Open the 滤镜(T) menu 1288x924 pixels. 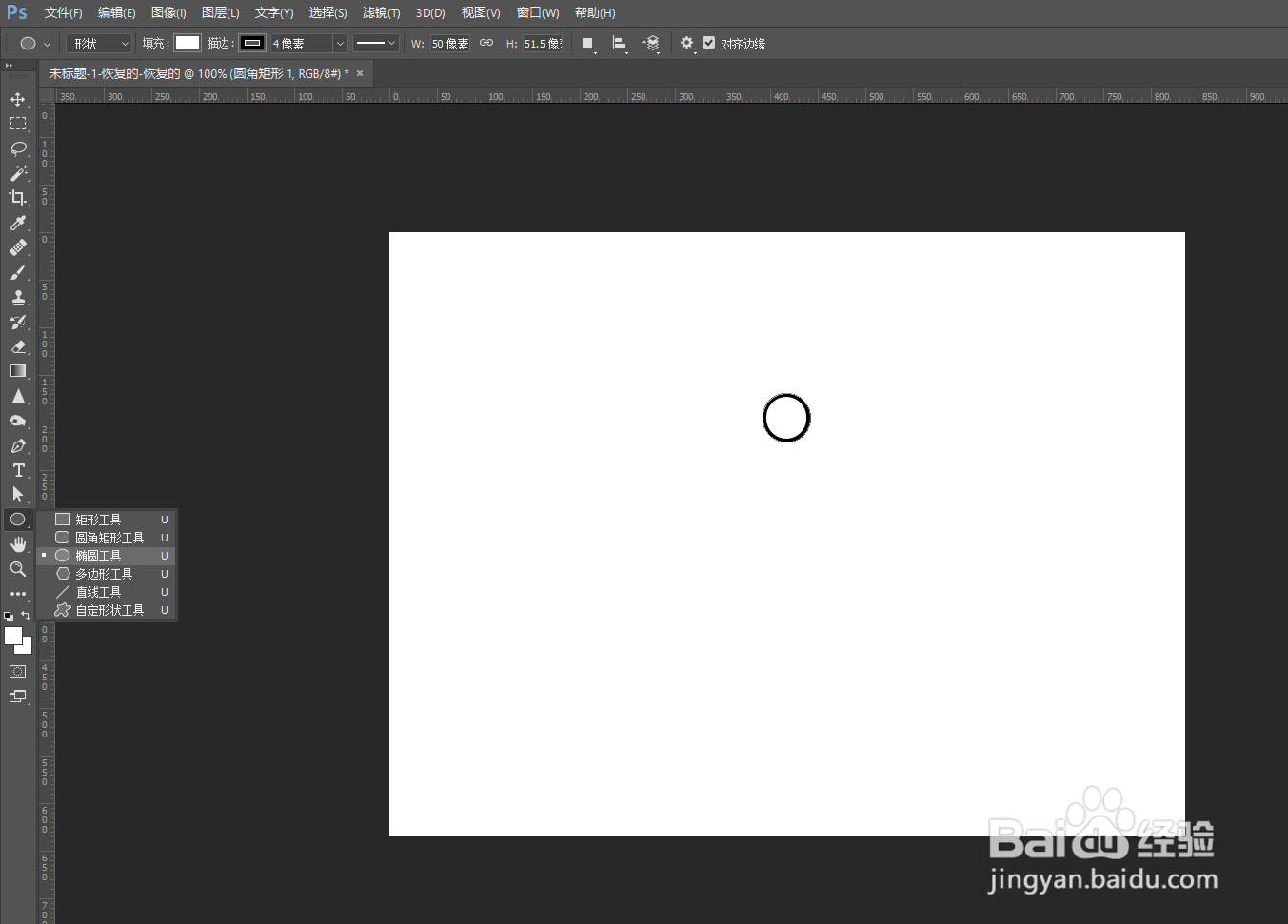click(381, 13)
